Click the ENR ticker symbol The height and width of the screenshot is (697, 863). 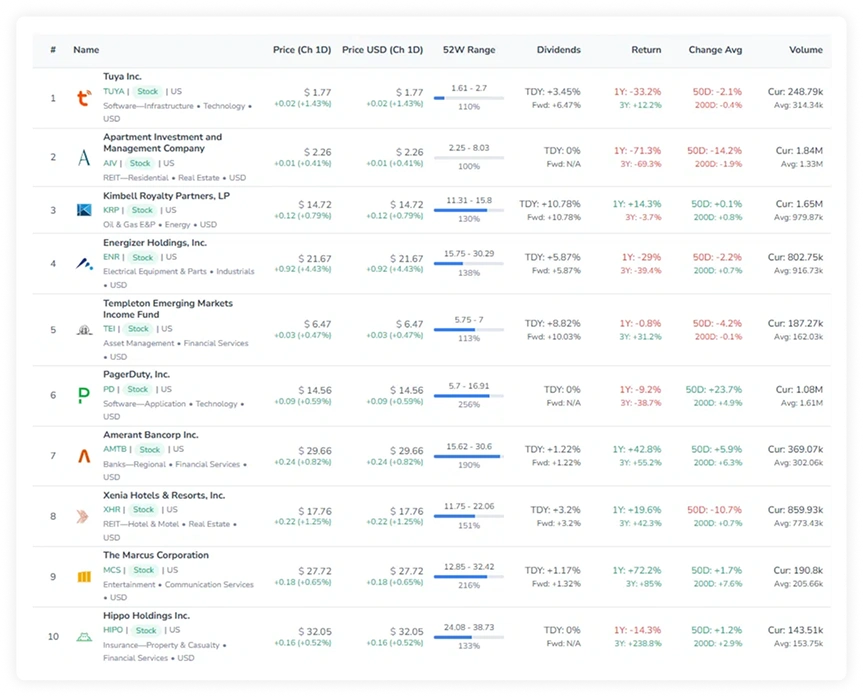click(x=111, y=257)
